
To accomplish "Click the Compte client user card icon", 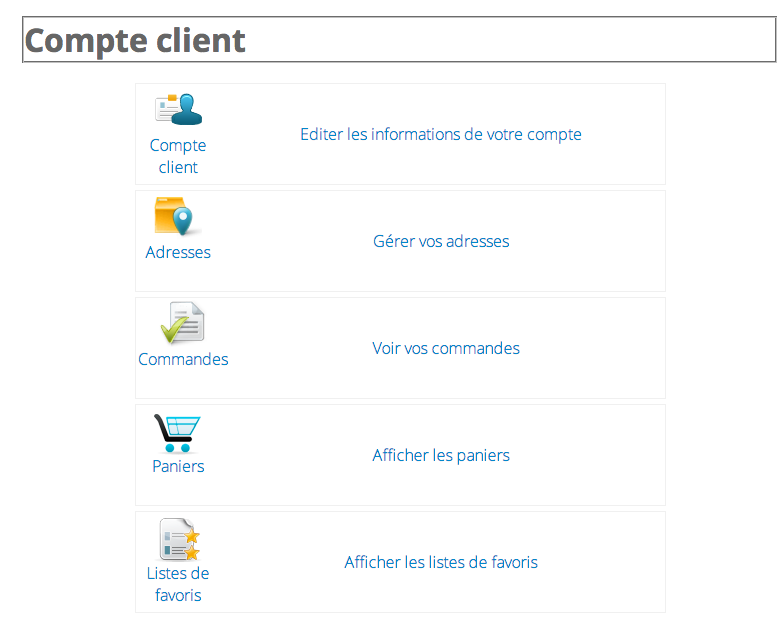I will click(178, 109).
